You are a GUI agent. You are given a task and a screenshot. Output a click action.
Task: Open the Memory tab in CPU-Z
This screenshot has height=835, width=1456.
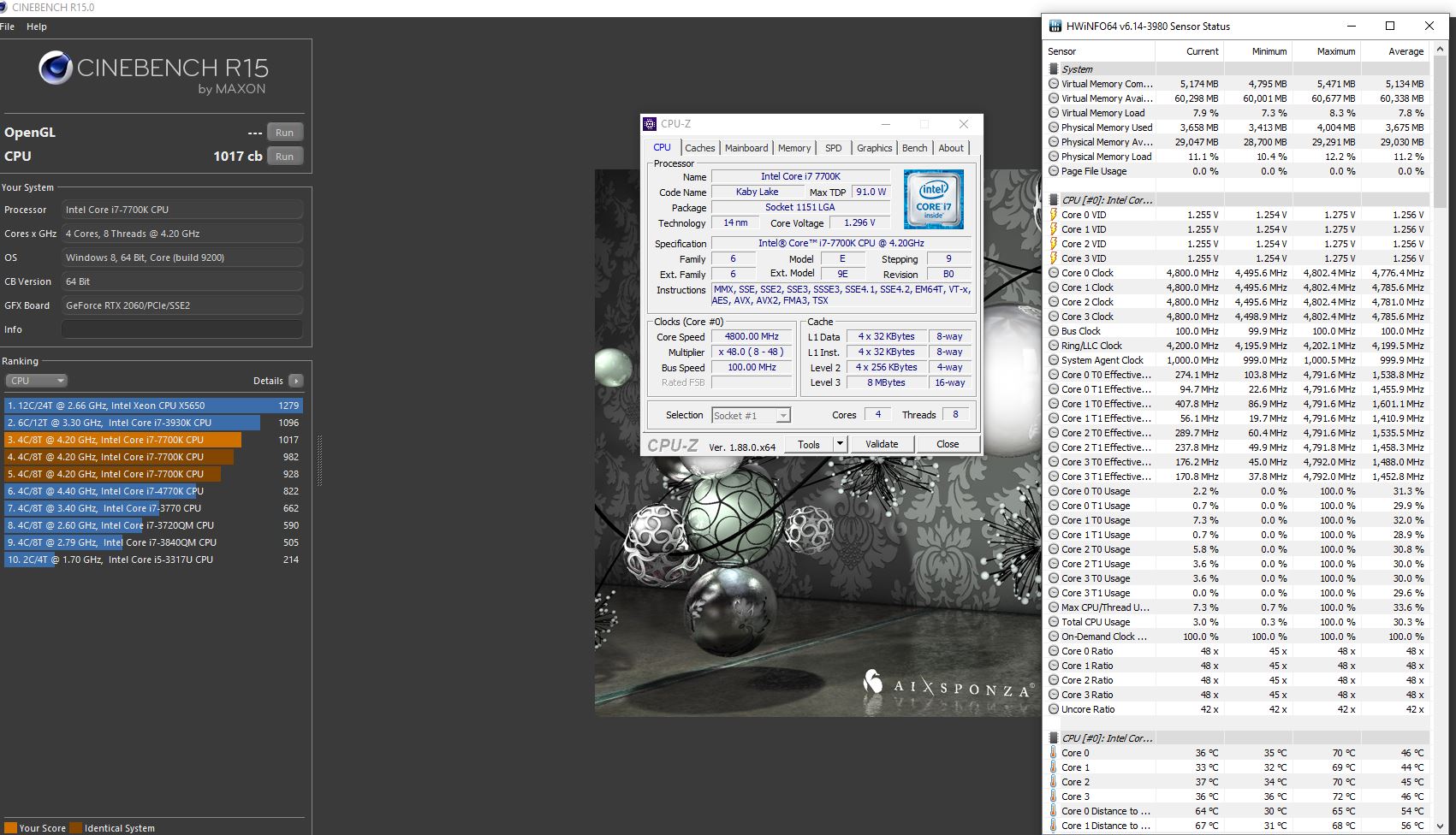pyautogui.click(x=794, y=148)
